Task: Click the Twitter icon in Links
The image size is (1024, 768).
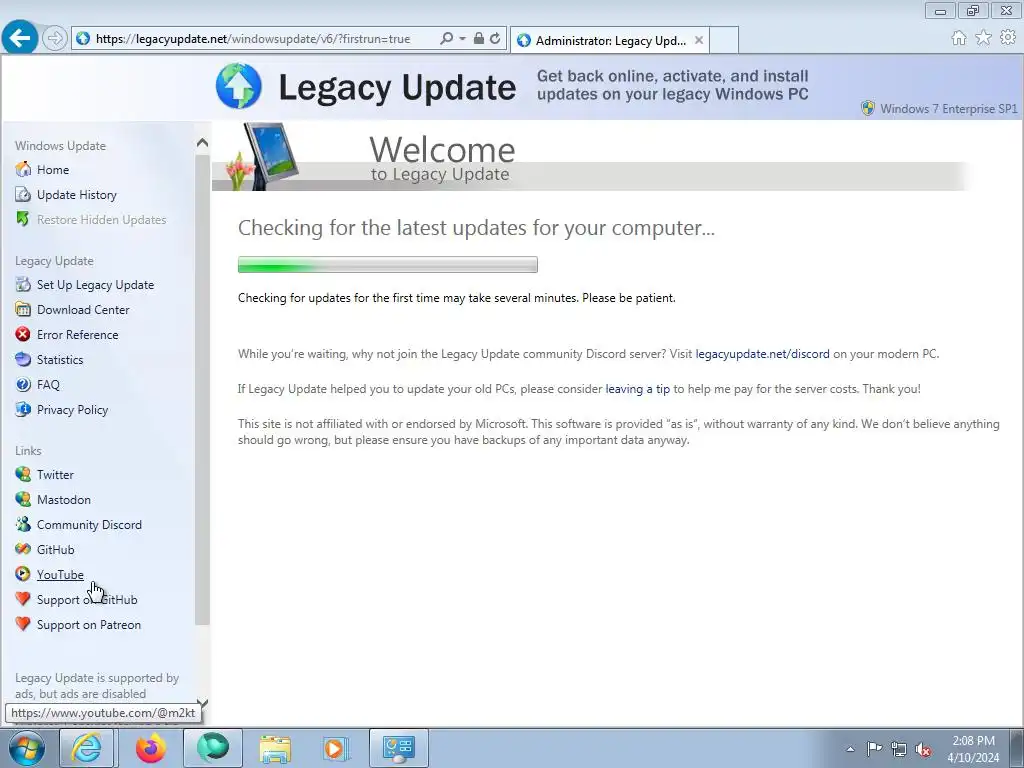Action: 23,474
